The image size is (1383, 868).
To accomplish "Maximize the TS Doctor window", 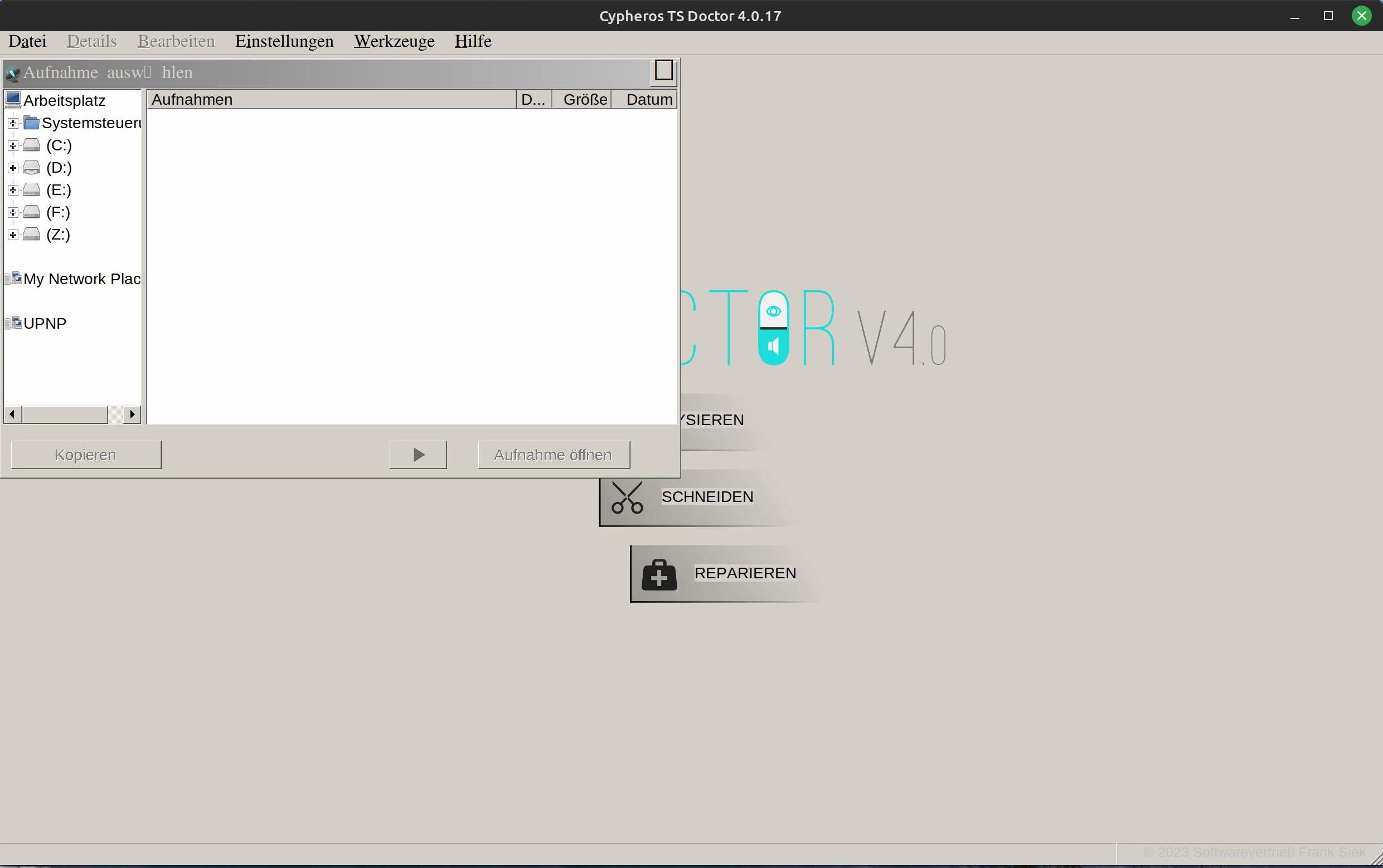I will coord(1328,16).
